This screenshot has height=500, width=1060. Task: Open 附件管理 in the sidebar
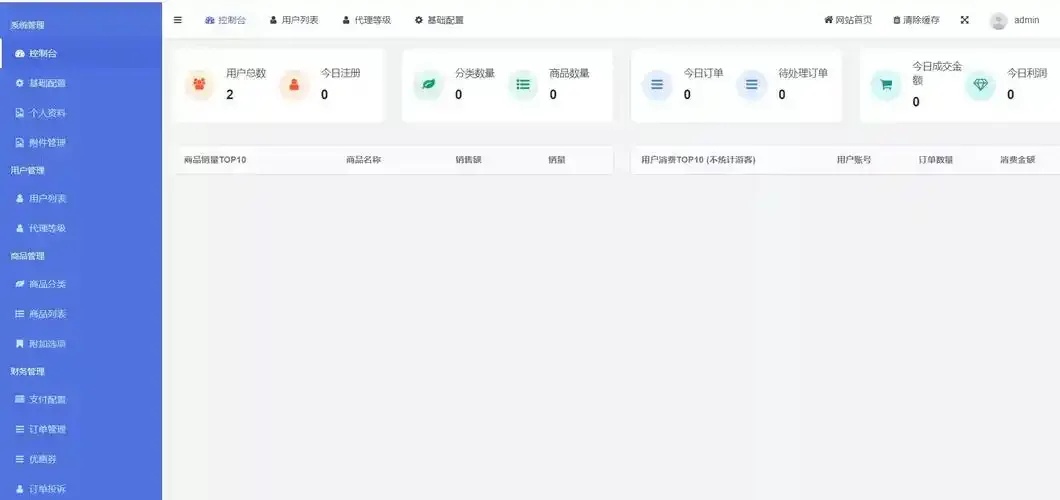point(81,143)
